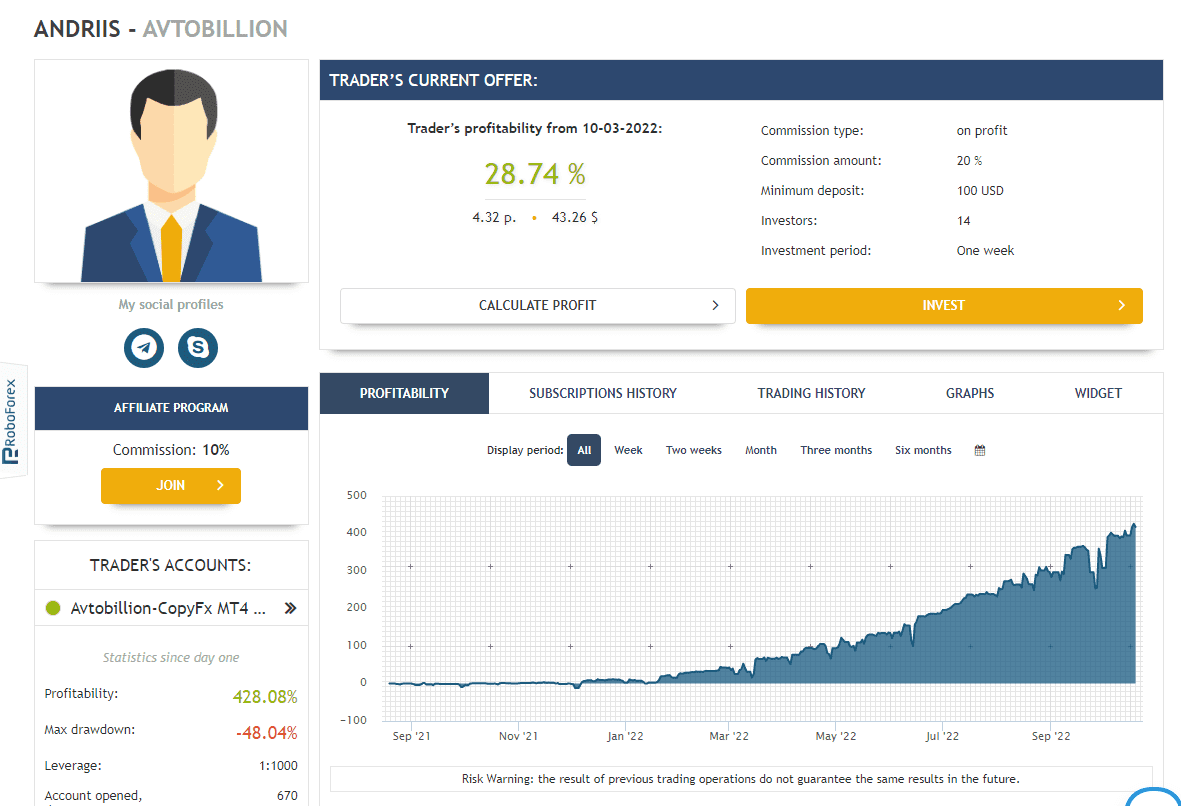
Task: Click the RoboForex side tab logo
Action: (11, 421)
